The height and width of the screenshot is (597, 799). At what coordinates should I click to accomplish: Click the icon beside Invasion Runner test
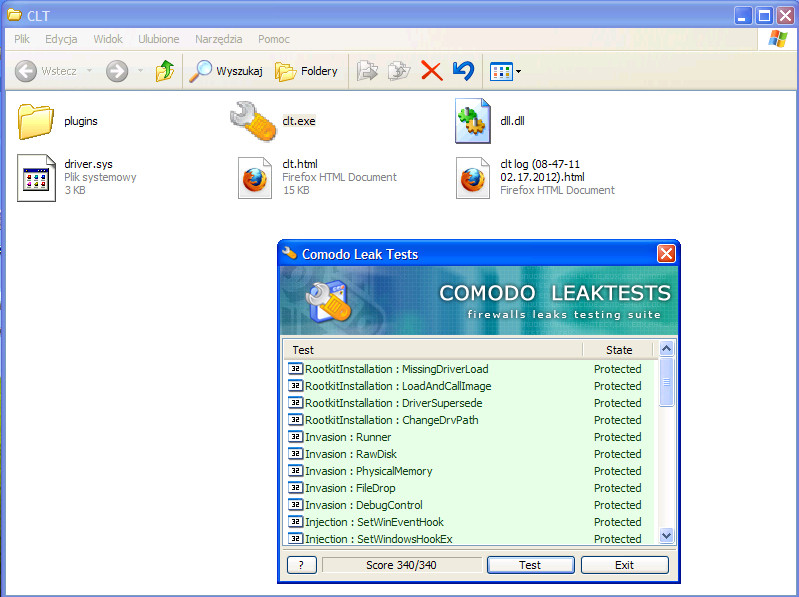tap(296, 437)
